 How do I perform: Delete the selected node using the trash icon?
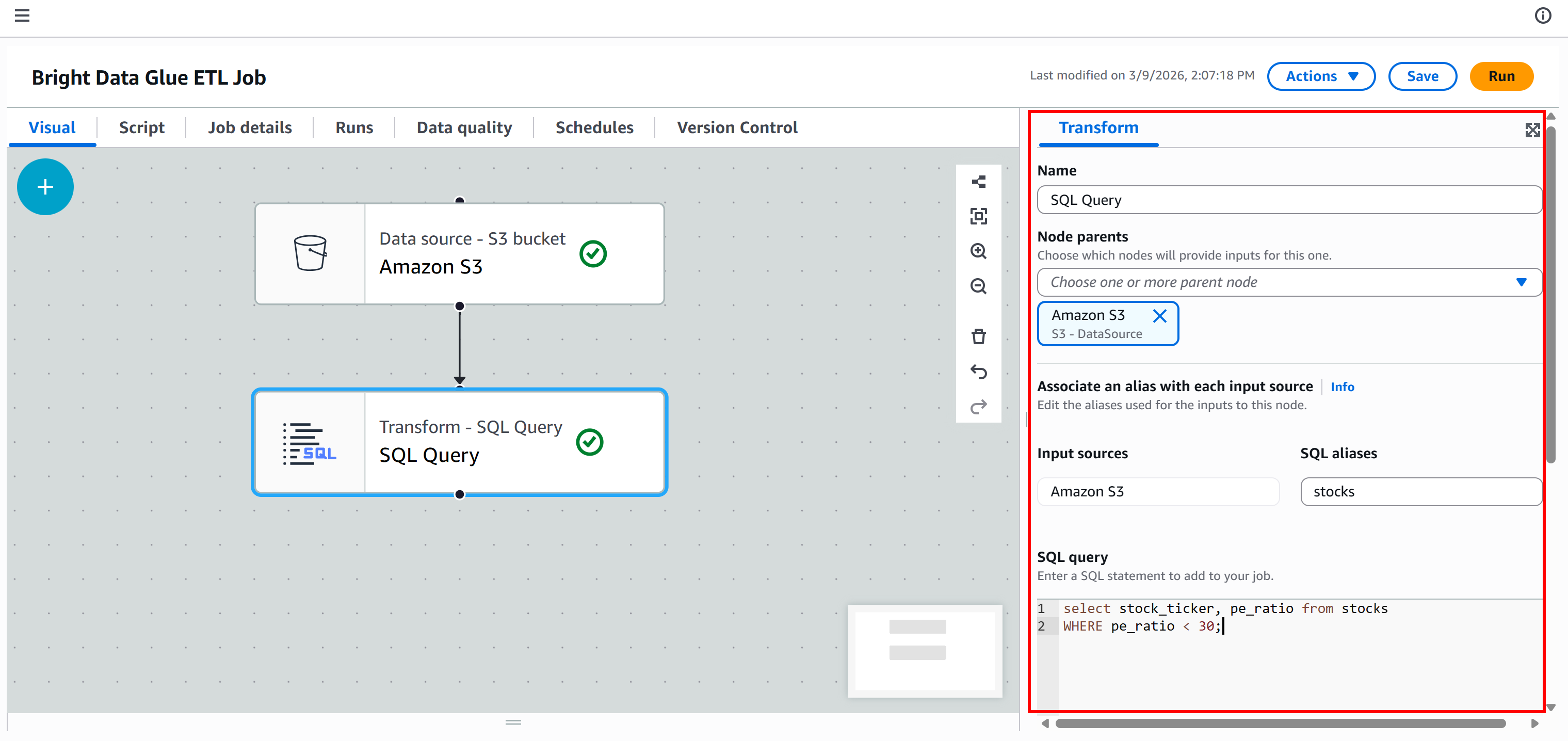[x=979, y=335]
